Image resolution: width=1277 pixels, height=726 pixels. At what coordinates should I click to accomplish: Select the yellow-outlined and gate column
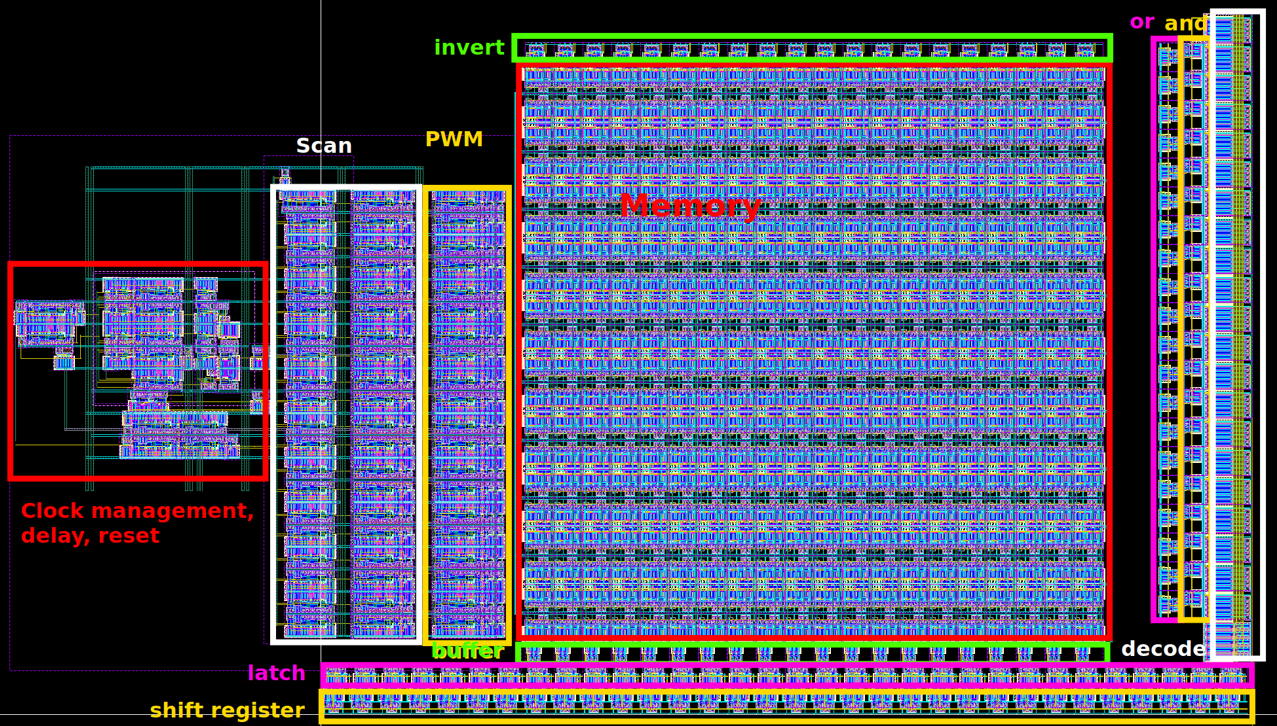coord(1192,330)
